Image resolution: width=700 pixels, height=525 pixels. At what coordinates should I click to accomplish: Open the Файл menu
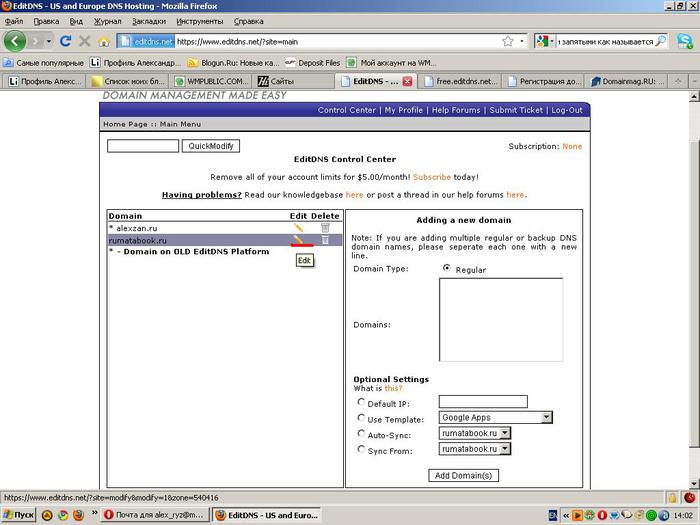tap(14, 21)
